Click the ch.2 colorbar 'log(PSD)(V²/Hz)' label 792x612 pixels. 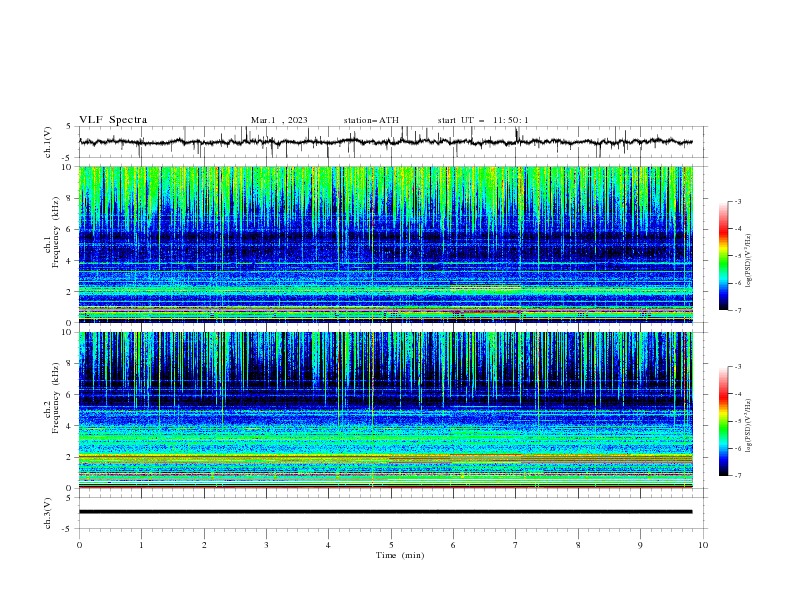point(749,426)
